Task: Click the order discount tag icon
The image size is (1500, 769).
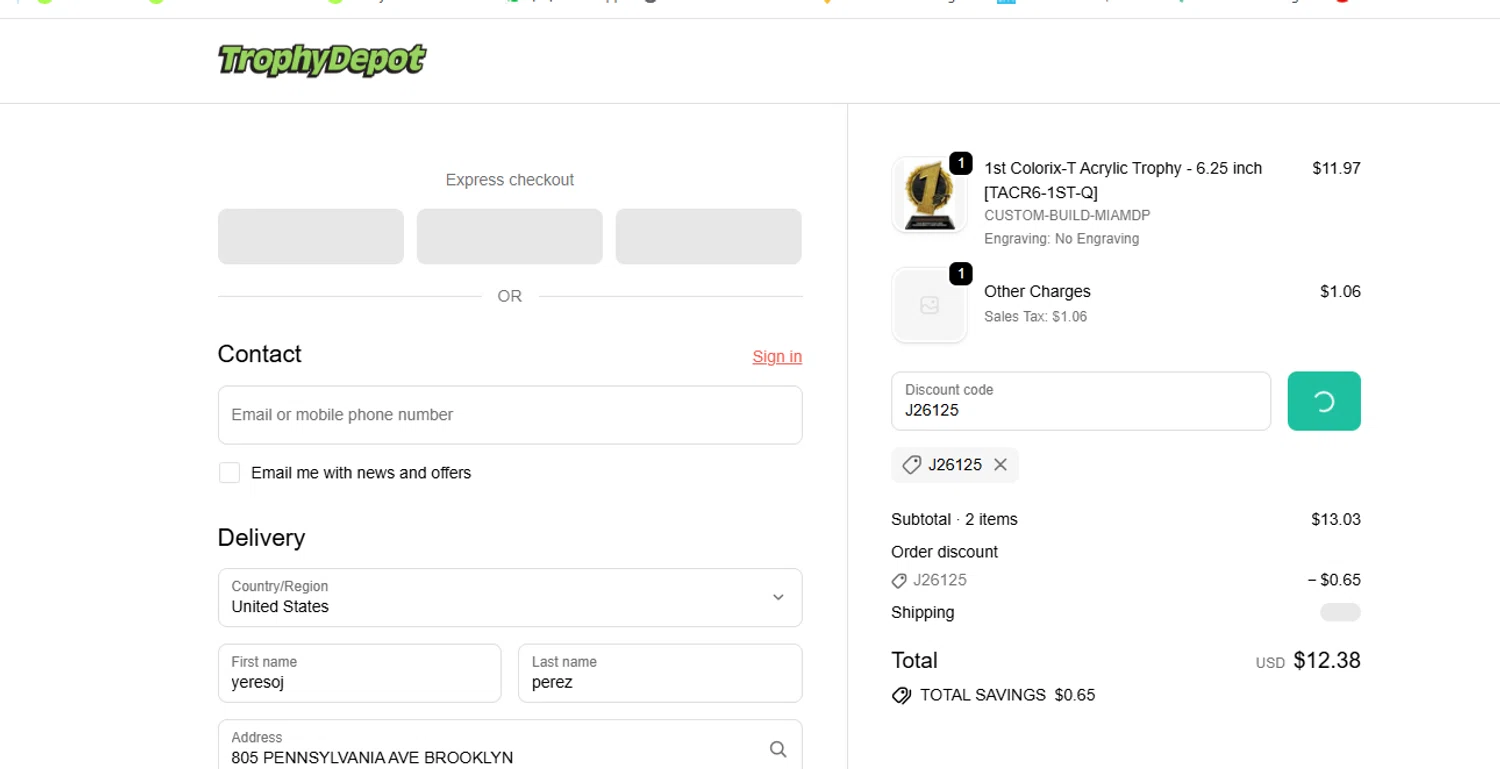Action: click(x=899, y=580)
